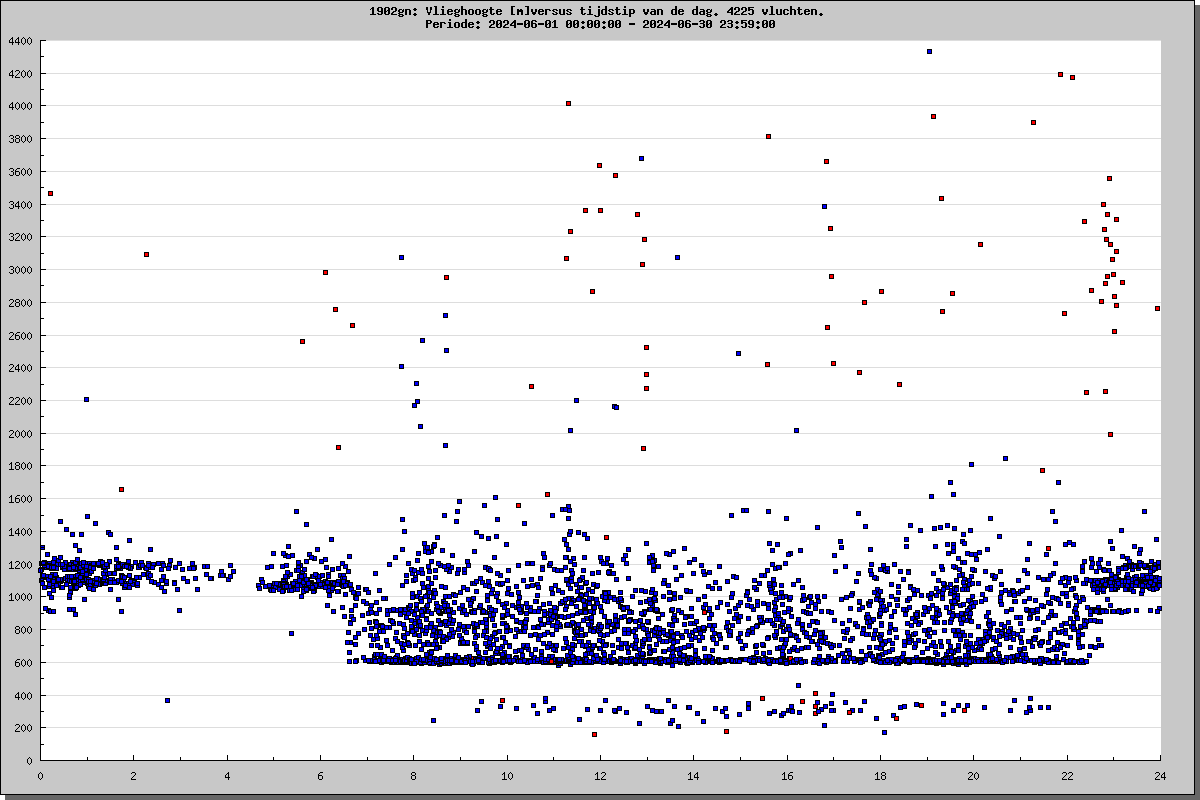Click y-axis label 400
This screenshot has height=800, width=1200.
pyautogui.click(x=23, y=695)
